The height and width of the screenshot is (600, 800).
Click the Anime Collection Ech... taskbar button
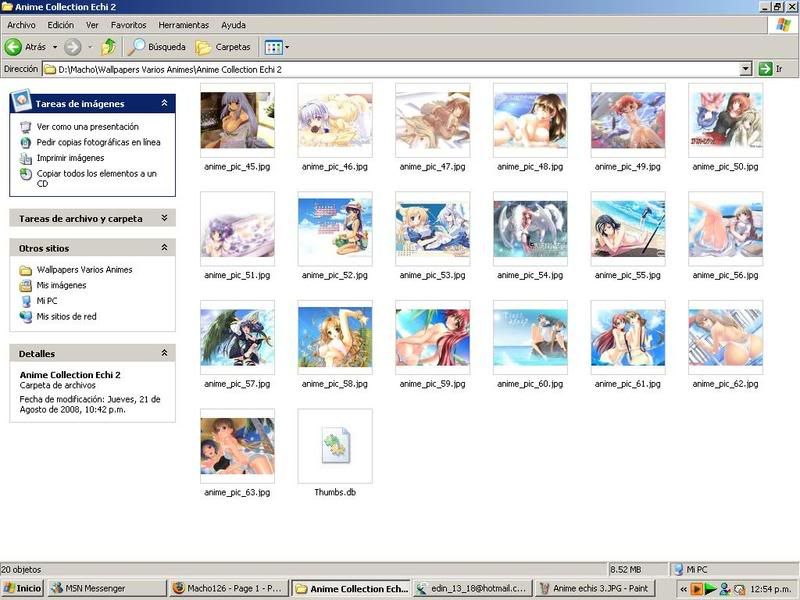click(351, 589)
